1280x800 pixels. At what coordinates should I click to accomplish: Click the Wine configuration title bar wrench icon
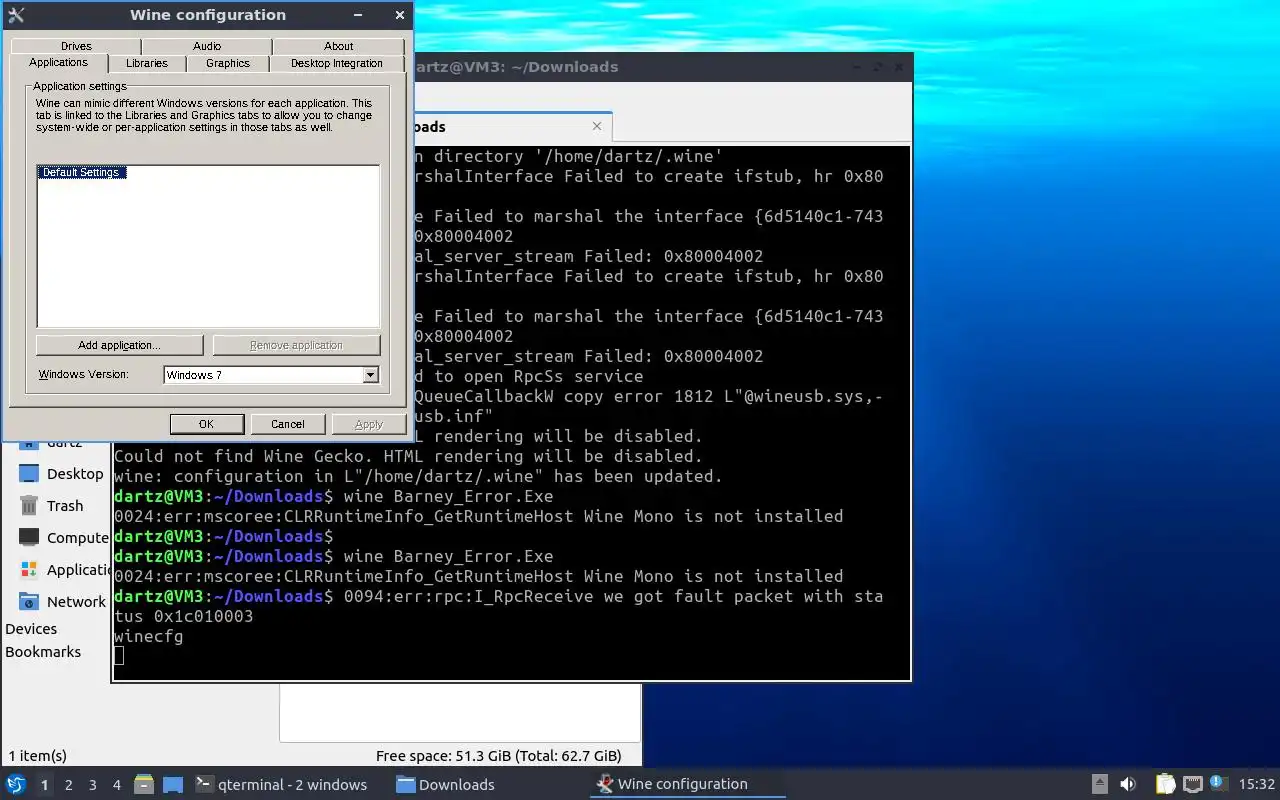pos(15,15)
